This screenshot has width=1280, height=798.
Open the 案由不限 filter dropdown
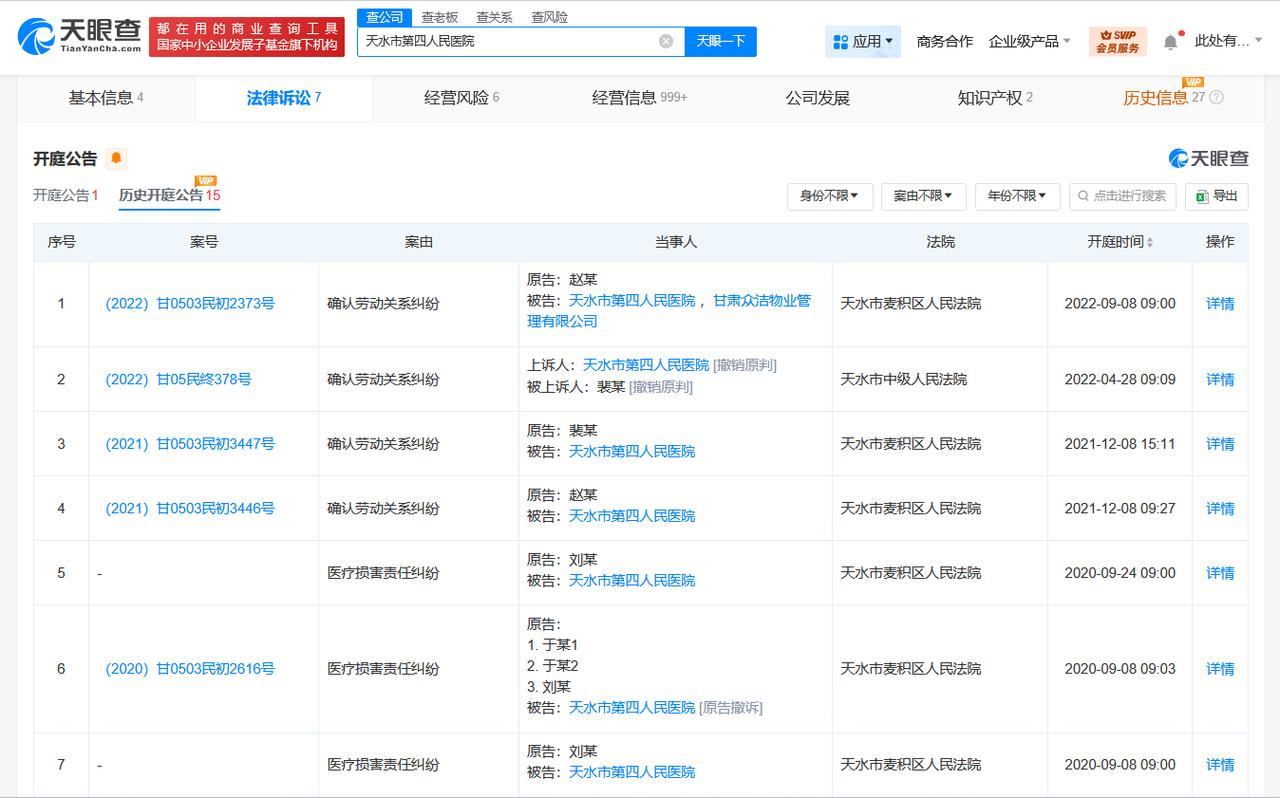click(923, 196)
